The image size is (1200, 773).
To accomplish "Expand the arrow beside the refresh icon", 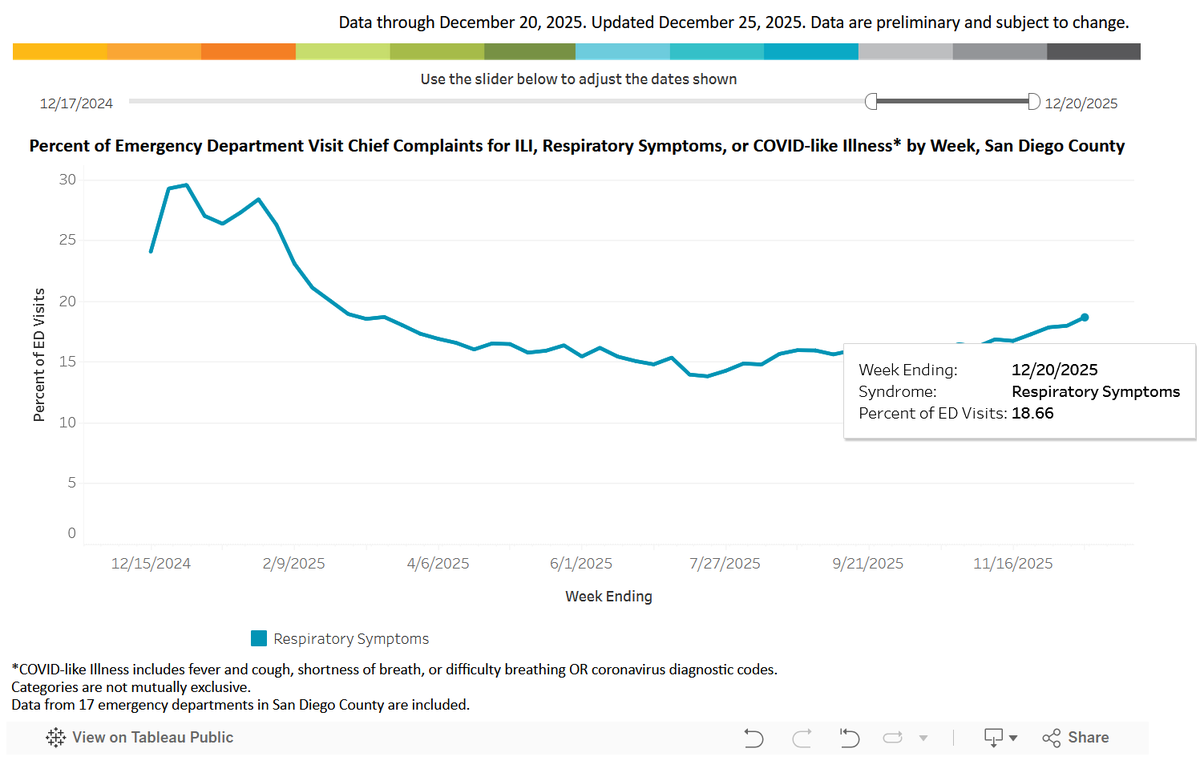I will tap(924, 738).
